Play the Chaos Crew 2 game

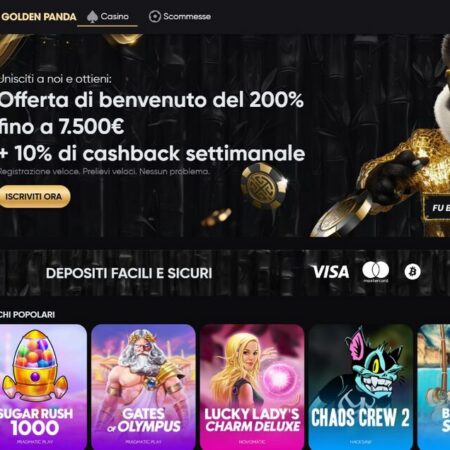click(x=361, y=387)
